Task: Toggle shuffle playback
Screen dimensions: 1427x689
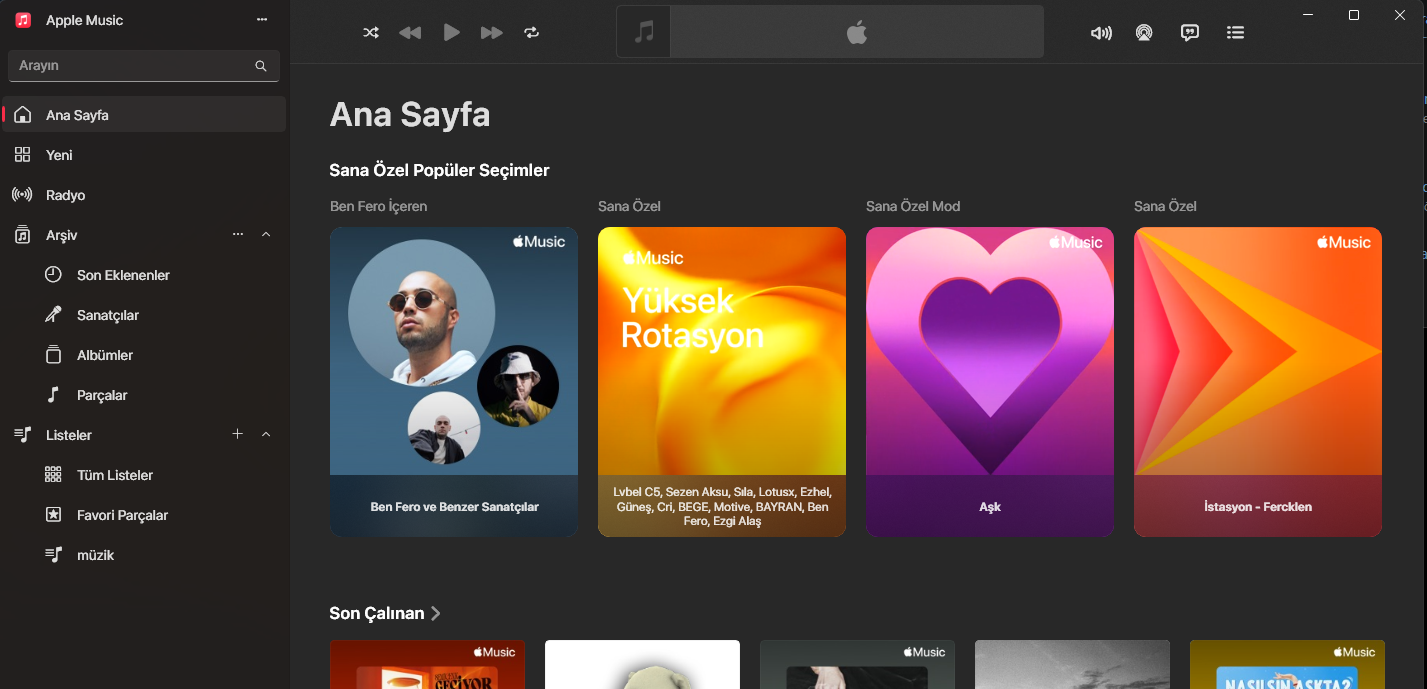Action: pos(371,32)
